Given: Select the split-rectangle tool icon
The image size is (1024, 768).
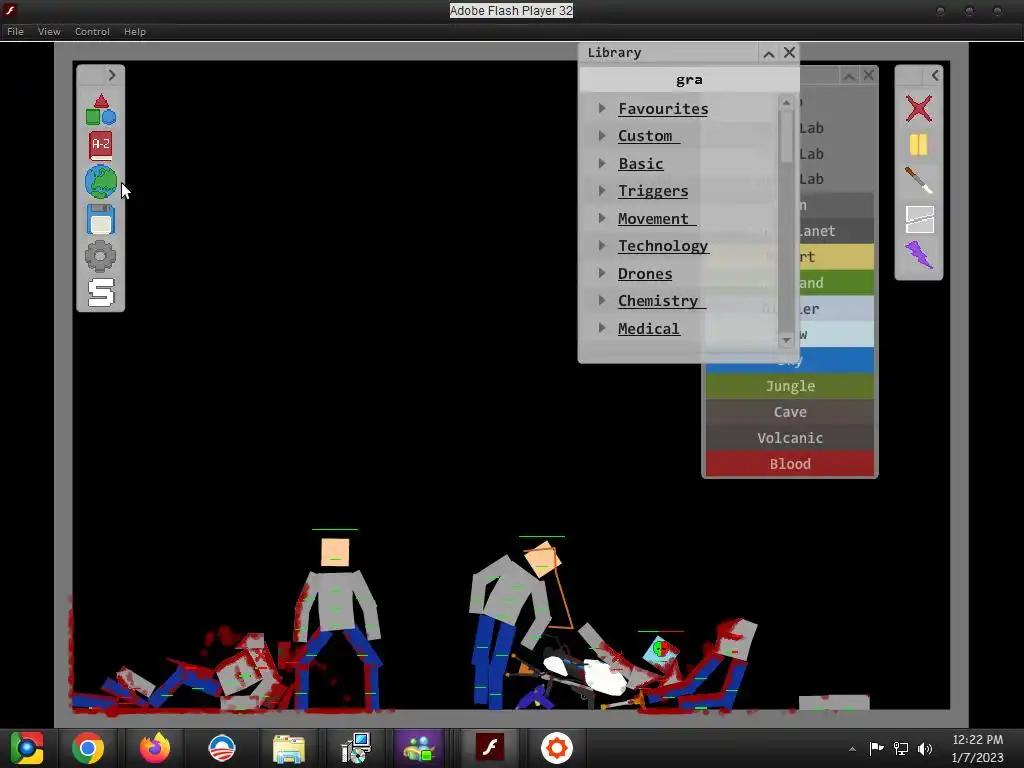Looking at the screenshot, I should (x=919, y=219).
